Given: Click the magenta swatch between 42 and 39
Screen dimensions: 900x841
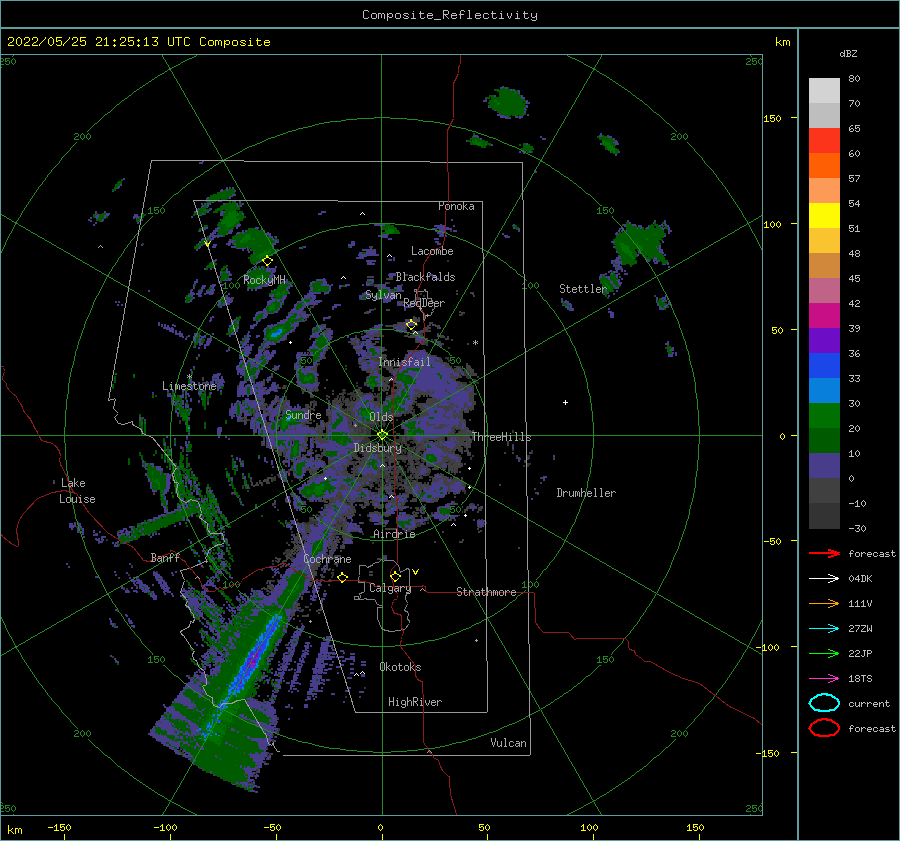Looking at the screenshot, I should (824, 316).
